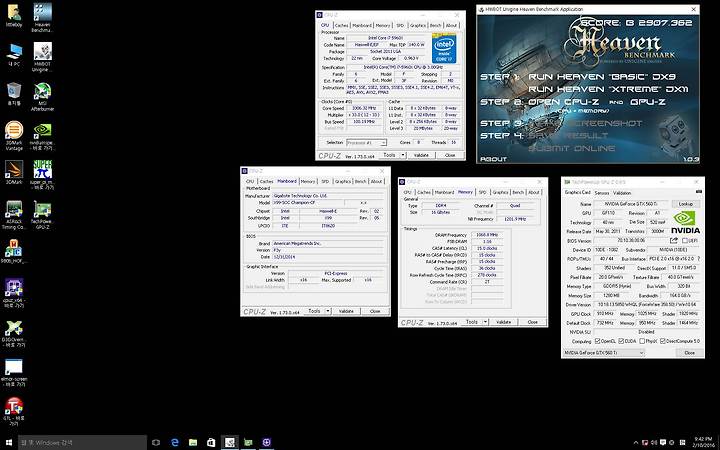Open the GTL desktop shortcut
The height and width of the screenshot is (450, 720).
point(14,411)
